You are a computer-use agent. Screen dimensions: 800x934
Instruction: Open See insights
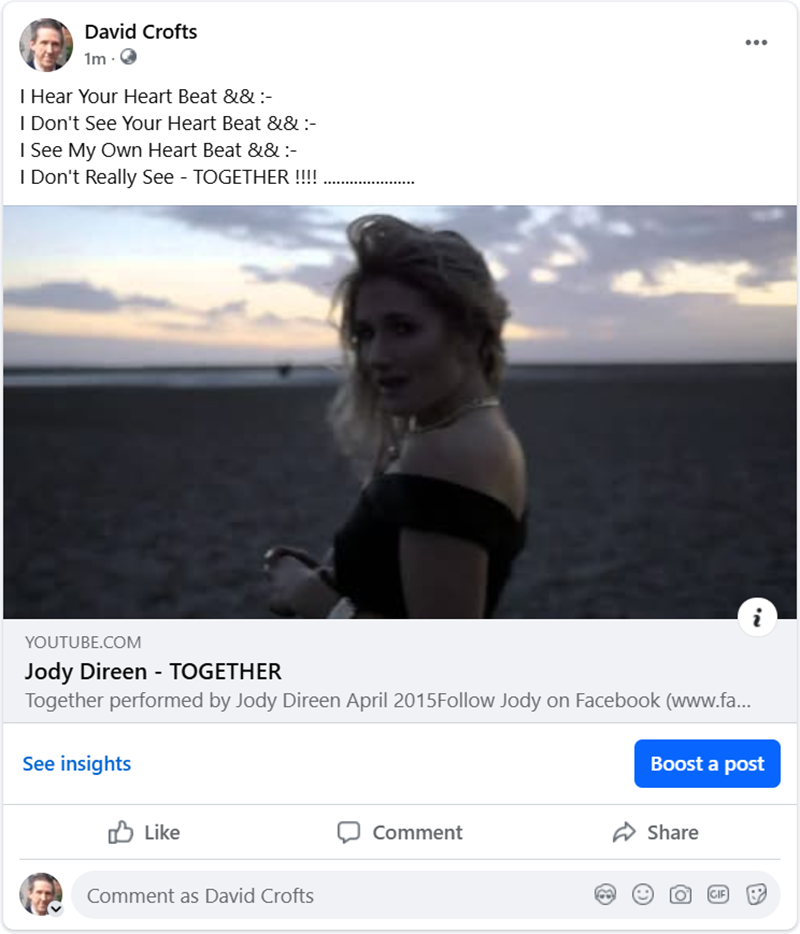tap(77, 764)
